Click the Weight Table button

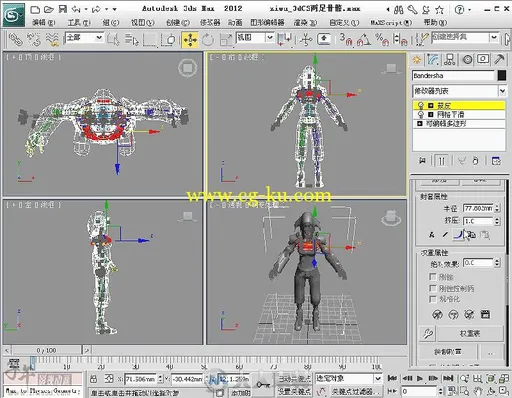point(470,333)
